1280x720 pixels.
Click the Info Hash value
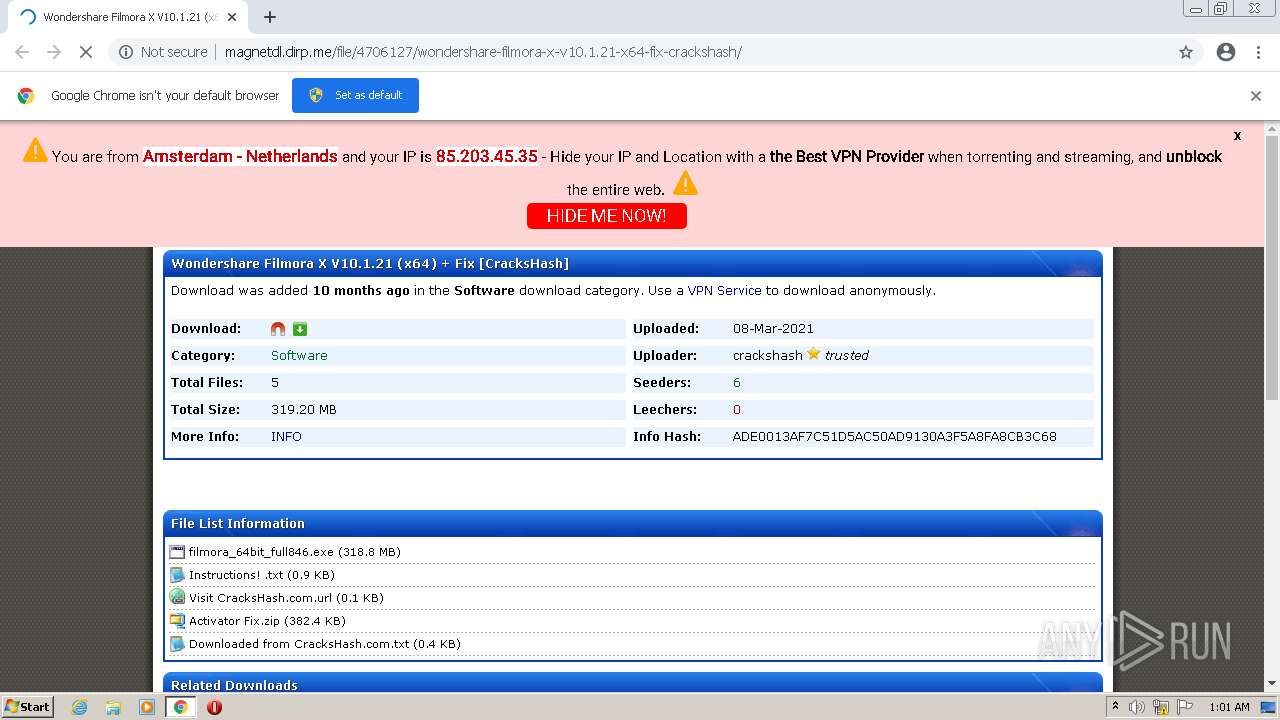point(894,437)
